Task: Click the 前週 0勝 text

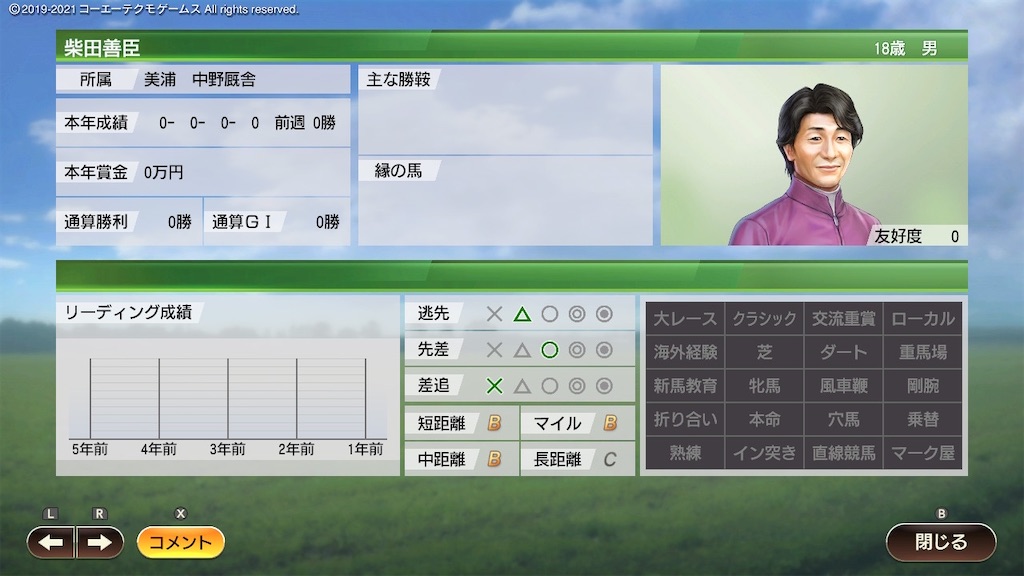Action: point(305,123)
